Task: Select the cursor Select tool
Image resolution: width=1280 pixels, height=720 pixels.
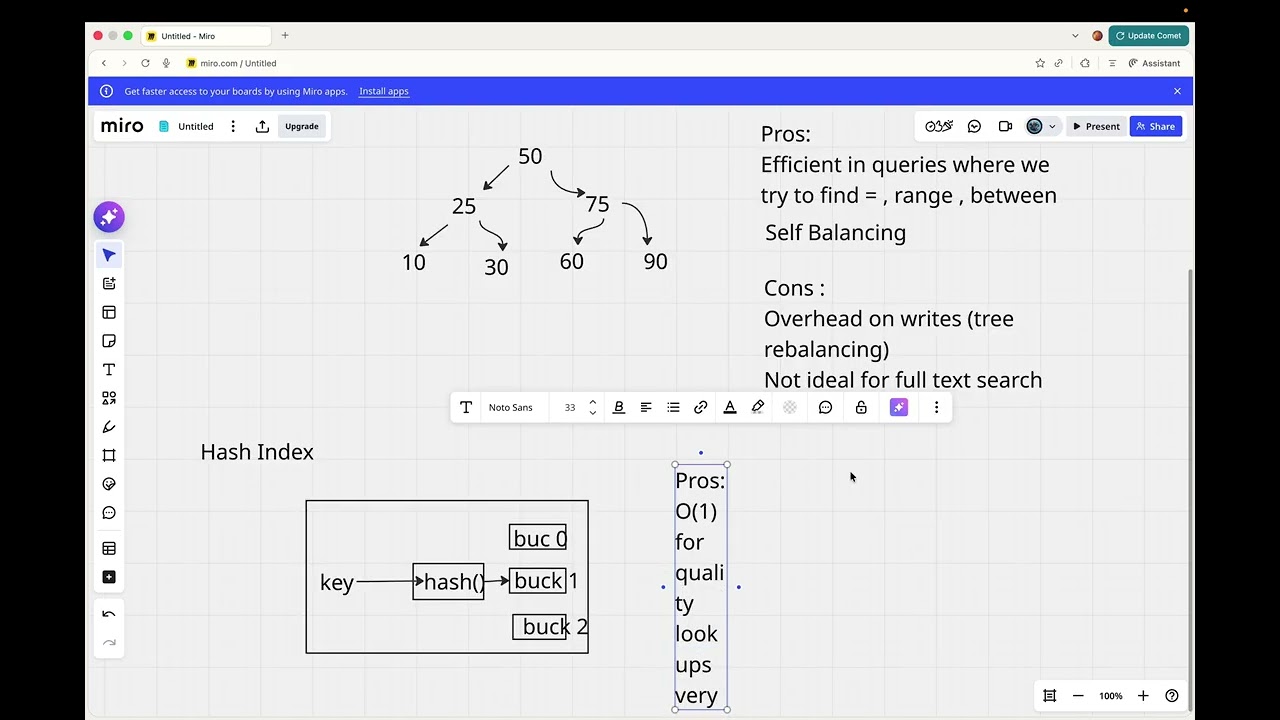Action: 109,255
